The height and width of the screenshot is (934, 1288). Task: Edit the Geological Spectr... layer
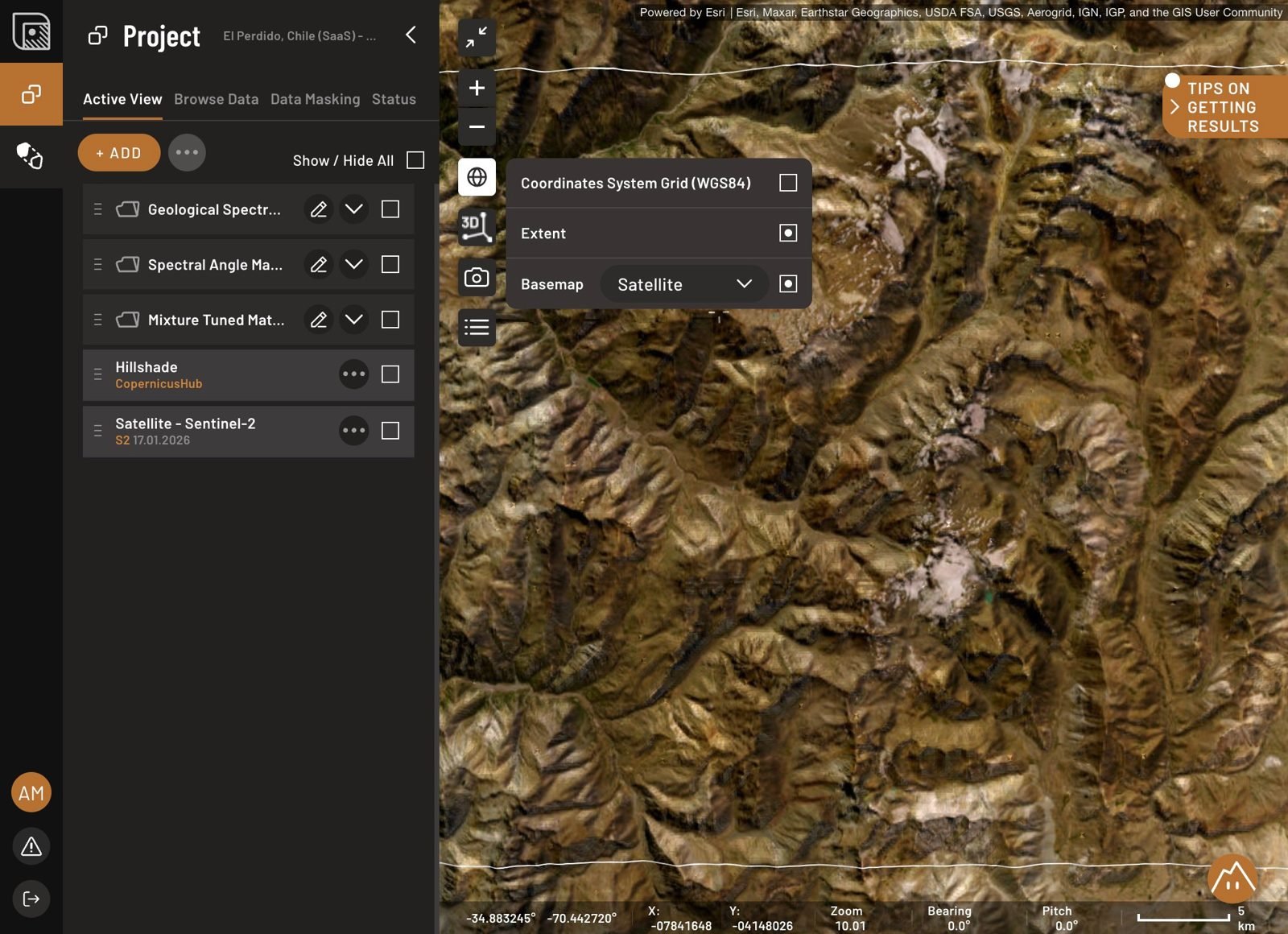point(319,209)
